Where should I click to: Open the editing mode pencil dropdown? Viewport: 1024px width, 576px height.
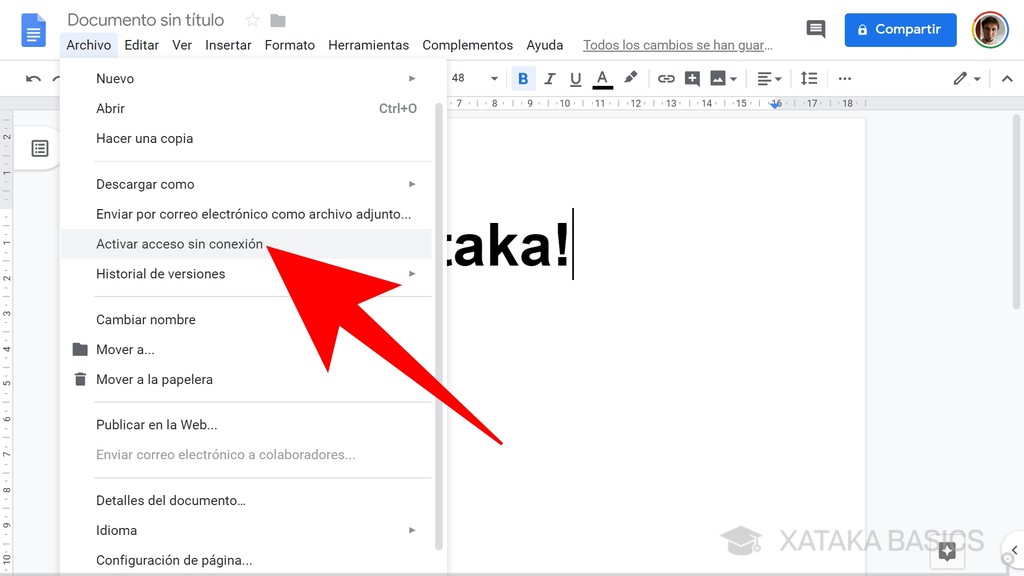(x=966, y=78)
